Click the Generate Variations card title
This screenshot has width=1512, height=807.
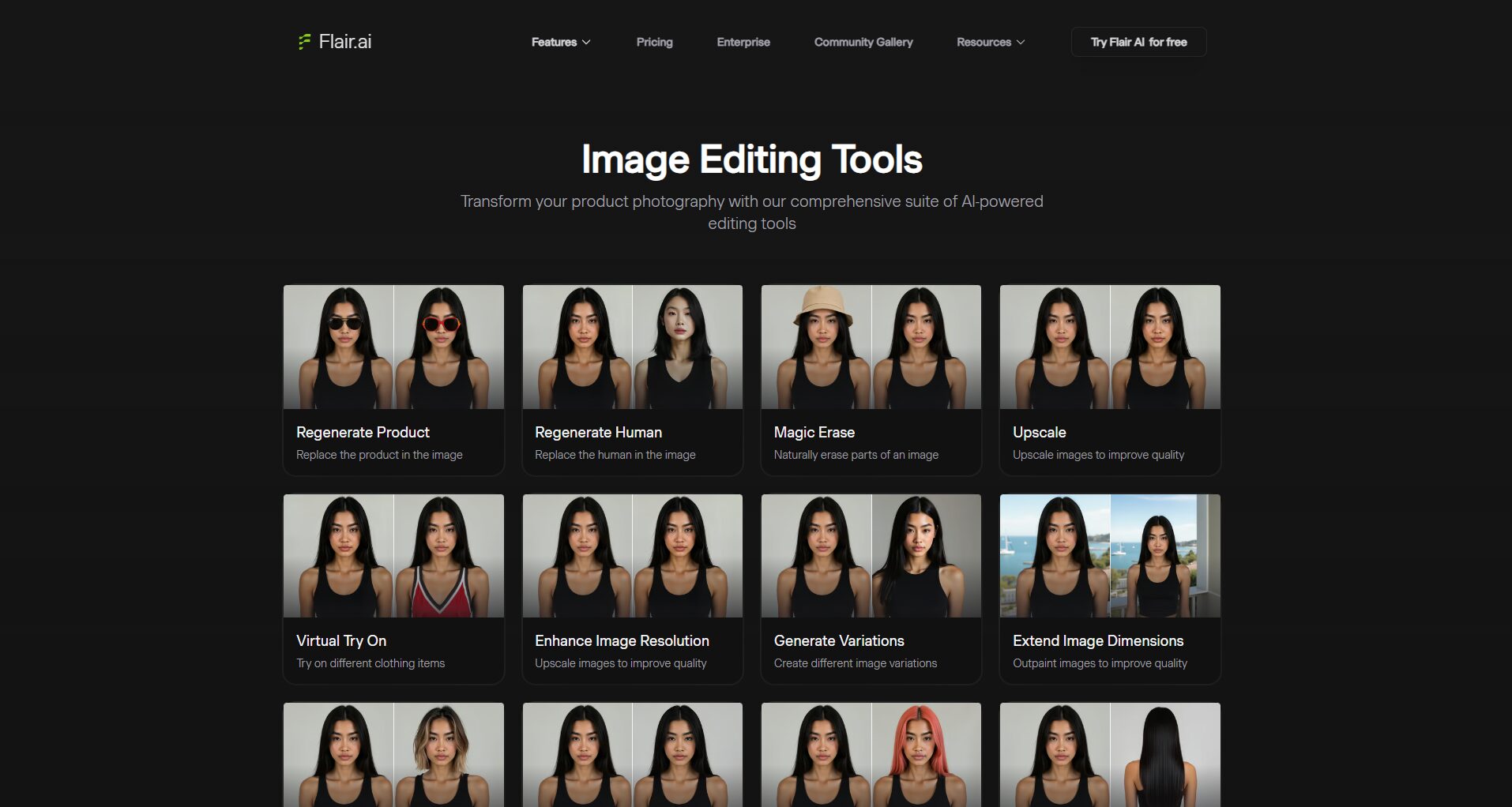[x=838, y=640]
